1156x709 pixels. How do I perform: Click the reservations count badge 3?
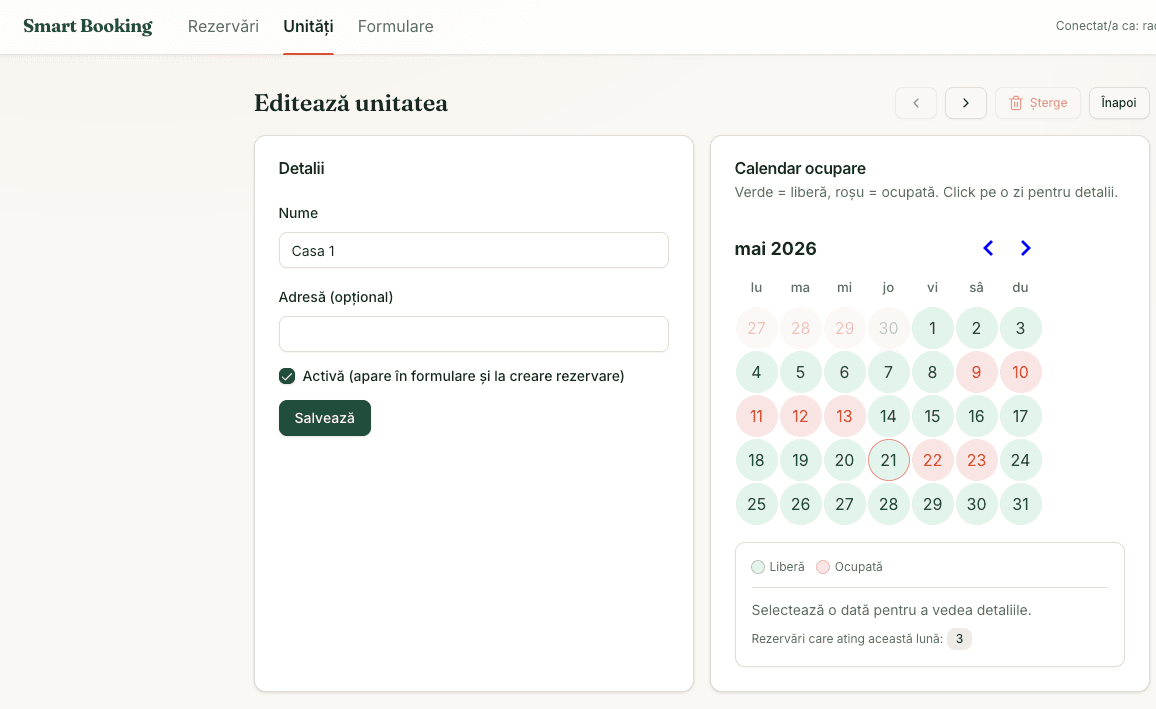(959, 639)
